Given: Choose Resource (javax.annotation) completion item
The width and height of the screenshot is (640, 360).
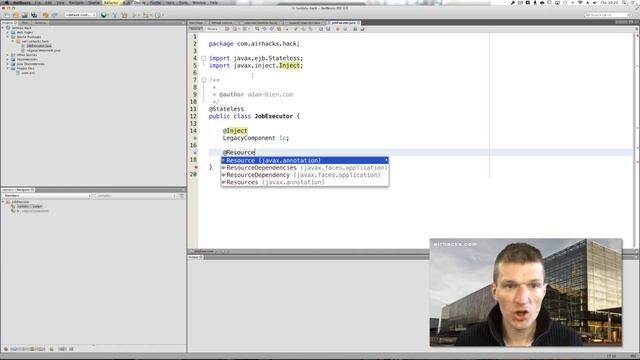Looking at the screenshot, I should (304, 160).
